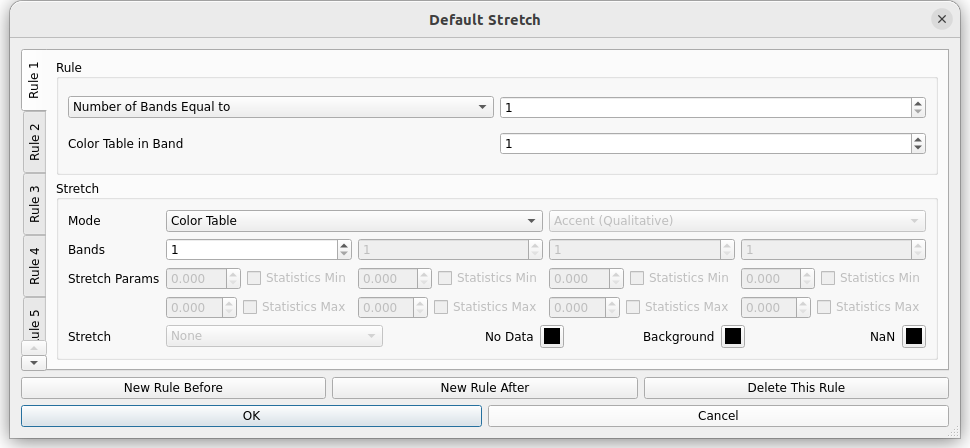The width and height of the screenshot is (970, 448).
Task: Toggle fourth Statistics Max checkbox
Action: (824, 307)
